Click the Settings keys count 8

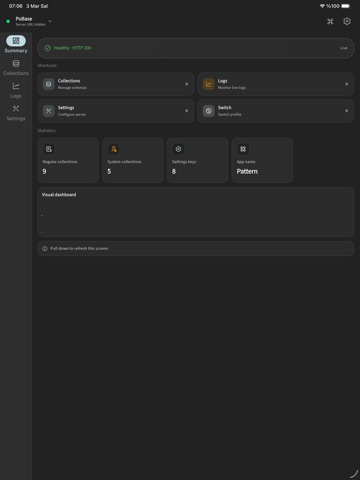coord(174,171)
